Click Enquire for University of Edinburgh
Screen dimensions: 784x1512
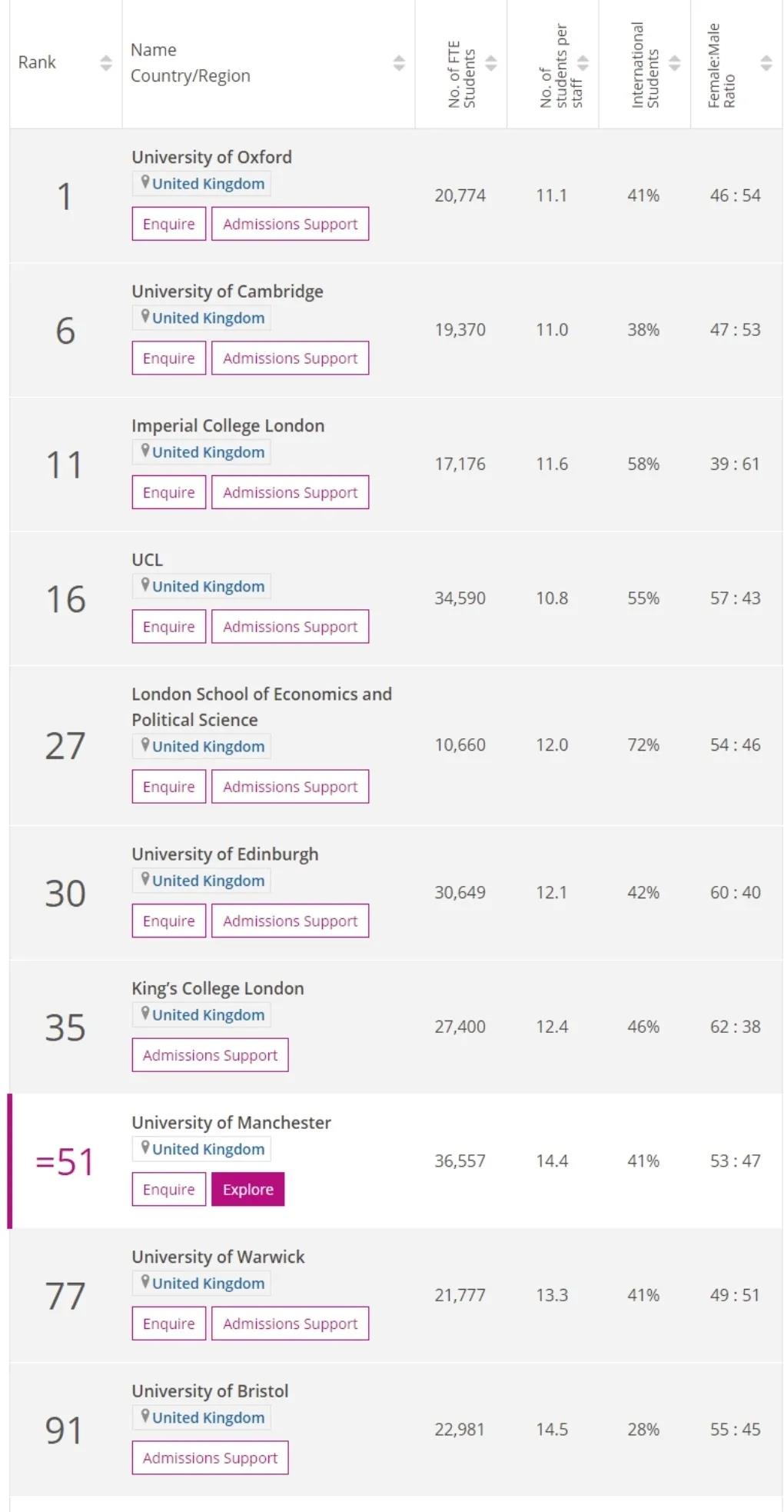click(169, 921)
